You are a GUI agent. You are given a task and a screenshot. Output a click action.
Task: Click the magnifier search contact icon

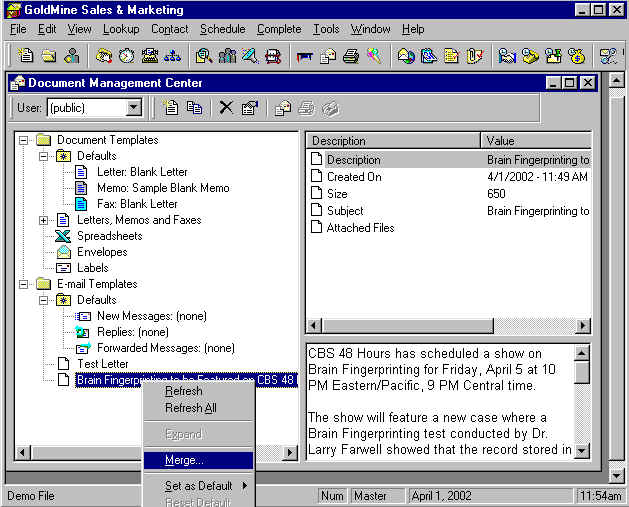(x=204, y=56)
